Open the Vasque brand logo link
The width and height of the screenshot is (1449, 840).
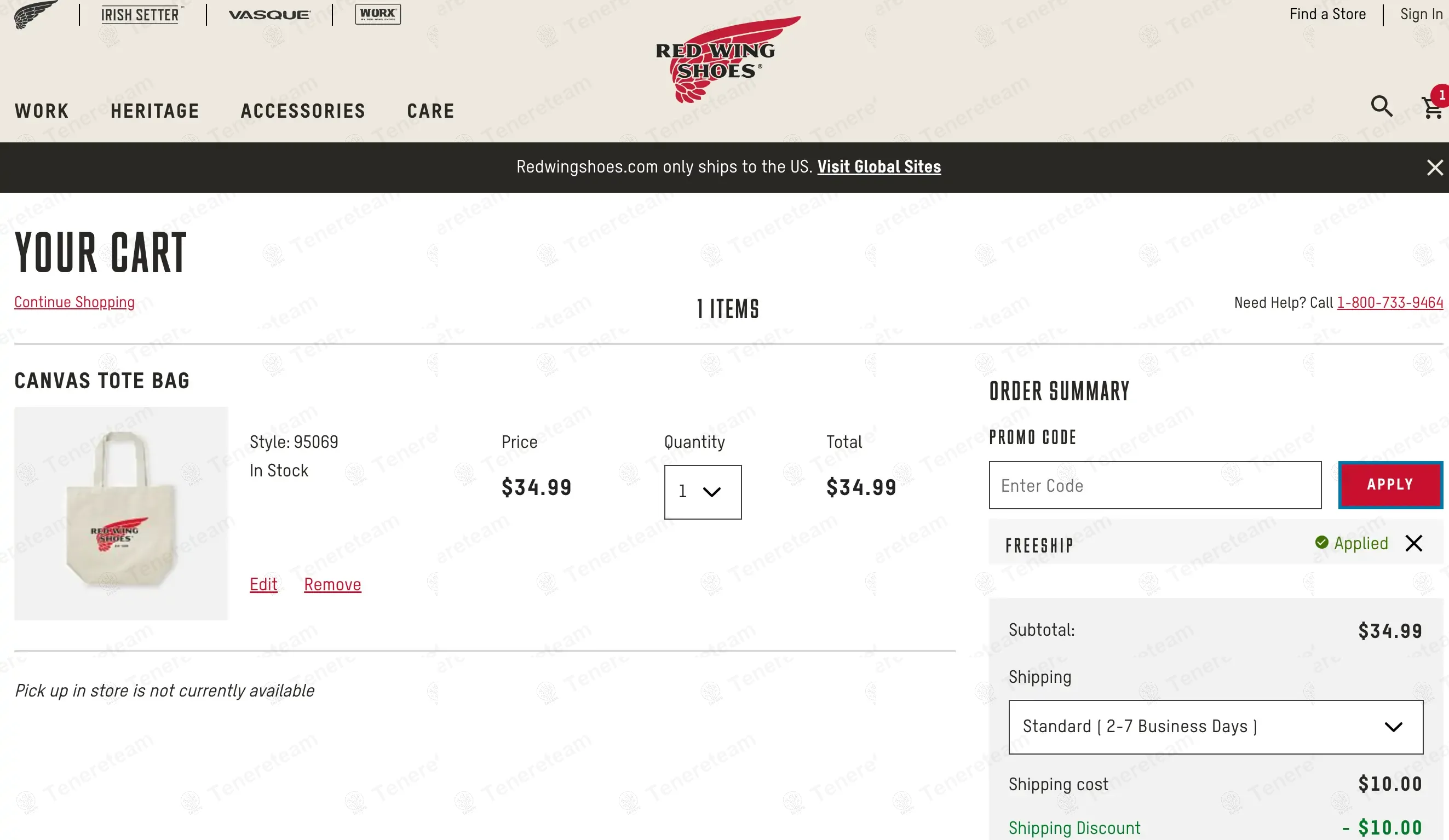point(269,14)
